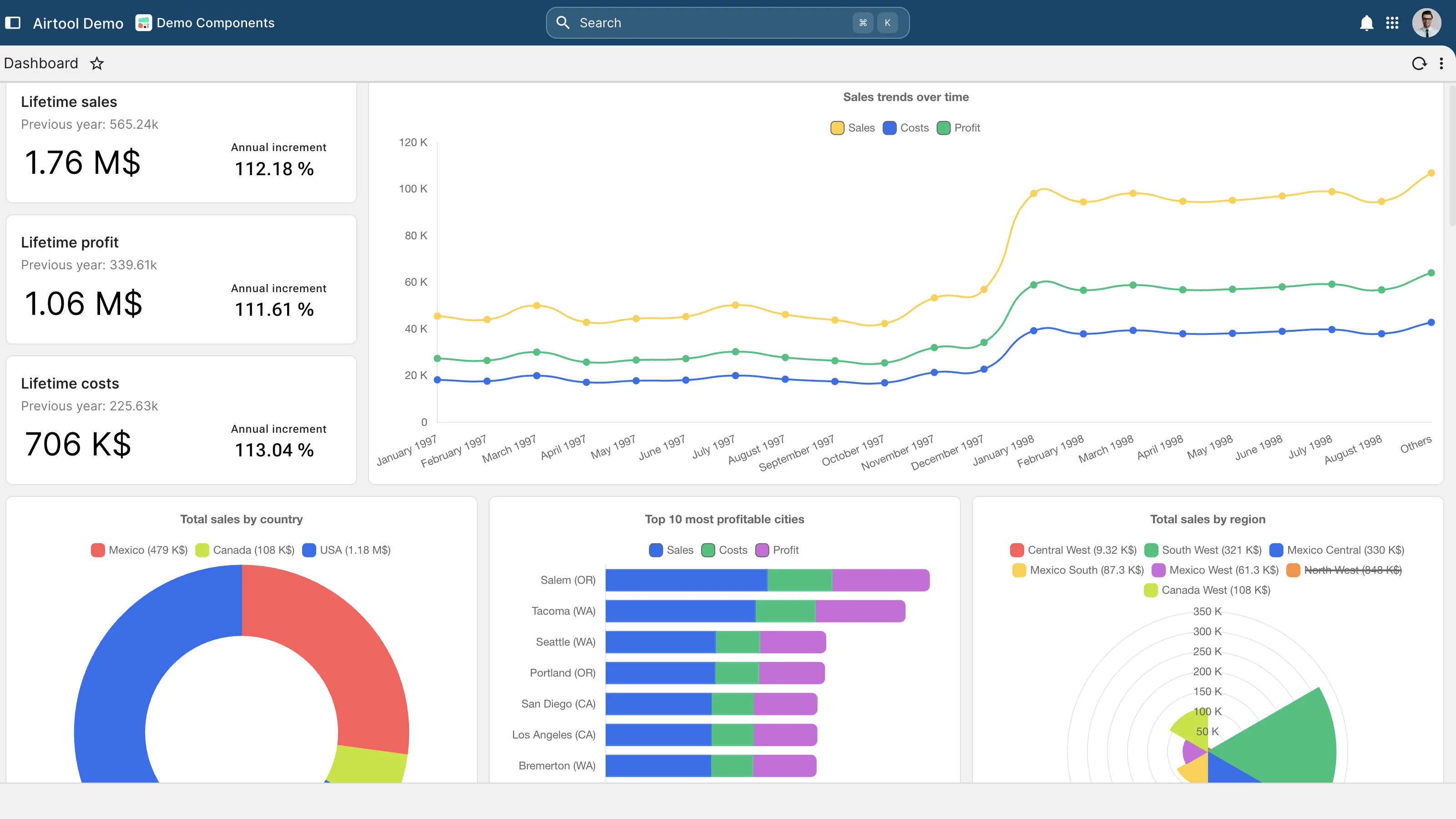Click the Airtool Demo title
Screen dimensions: 1456x819
(x=78, y=23)
